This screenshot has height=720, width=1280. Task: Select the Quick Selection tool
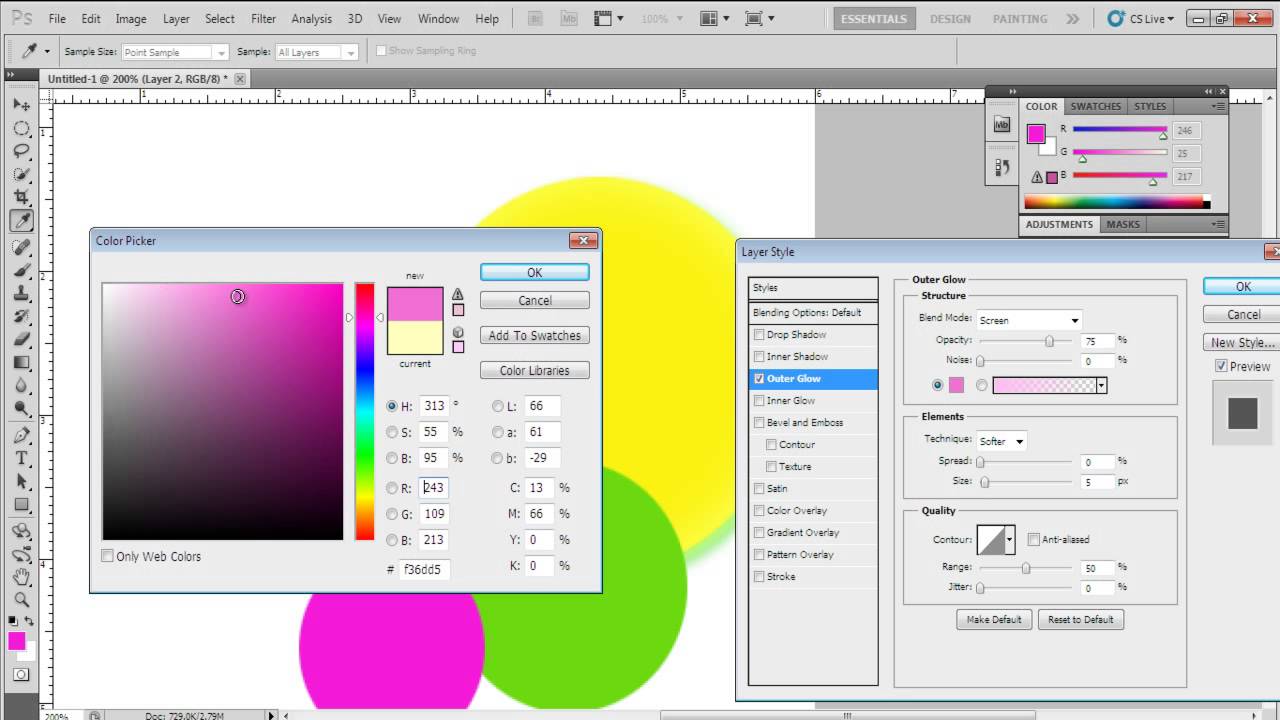click(x=20, y=174)
